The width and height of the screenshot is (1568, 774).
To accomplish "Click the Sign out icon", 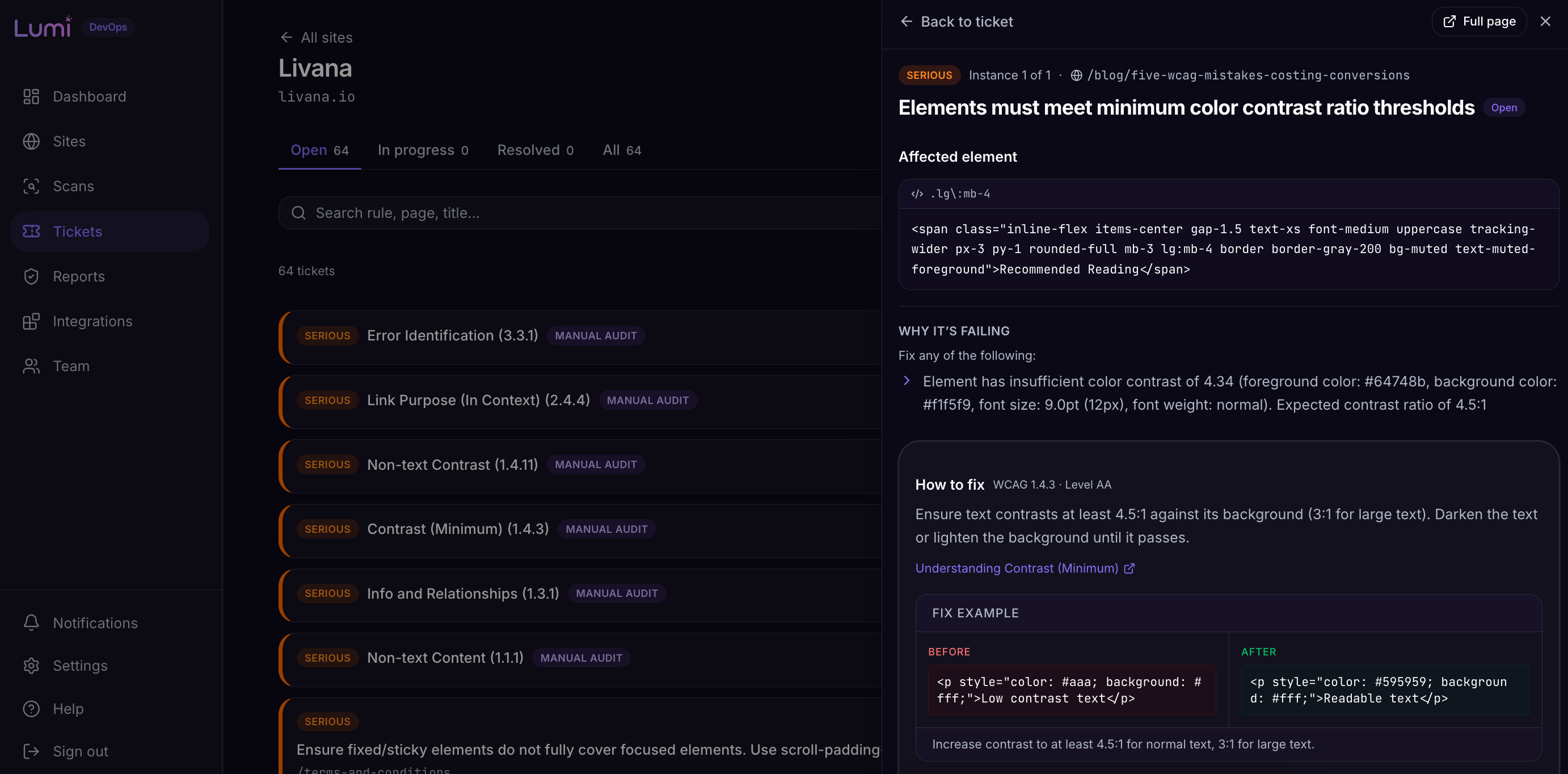I will 31,751.
